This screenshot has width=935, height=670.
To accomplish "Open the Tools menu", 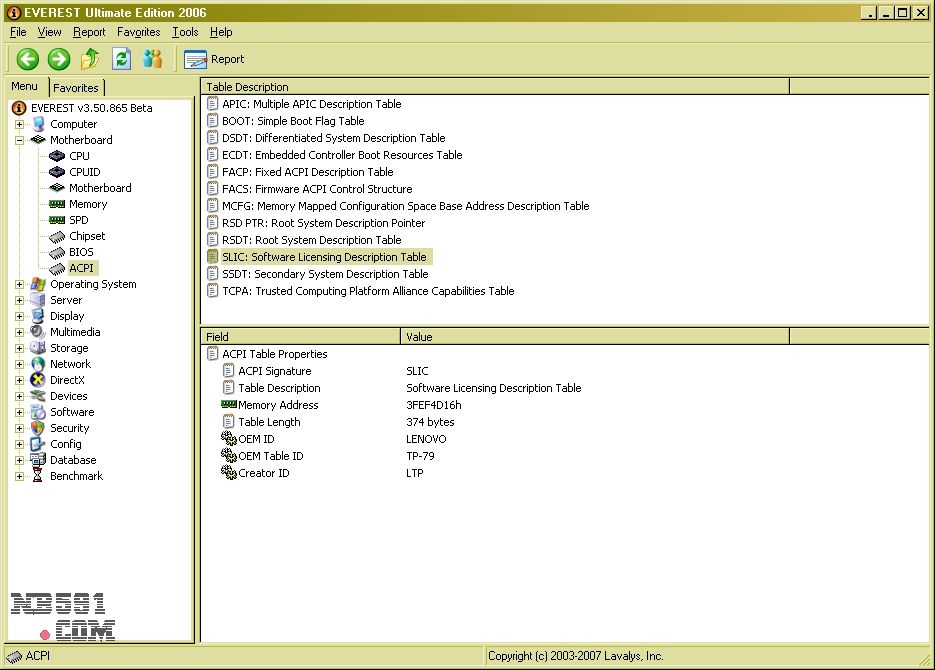I will pos(185,32).
